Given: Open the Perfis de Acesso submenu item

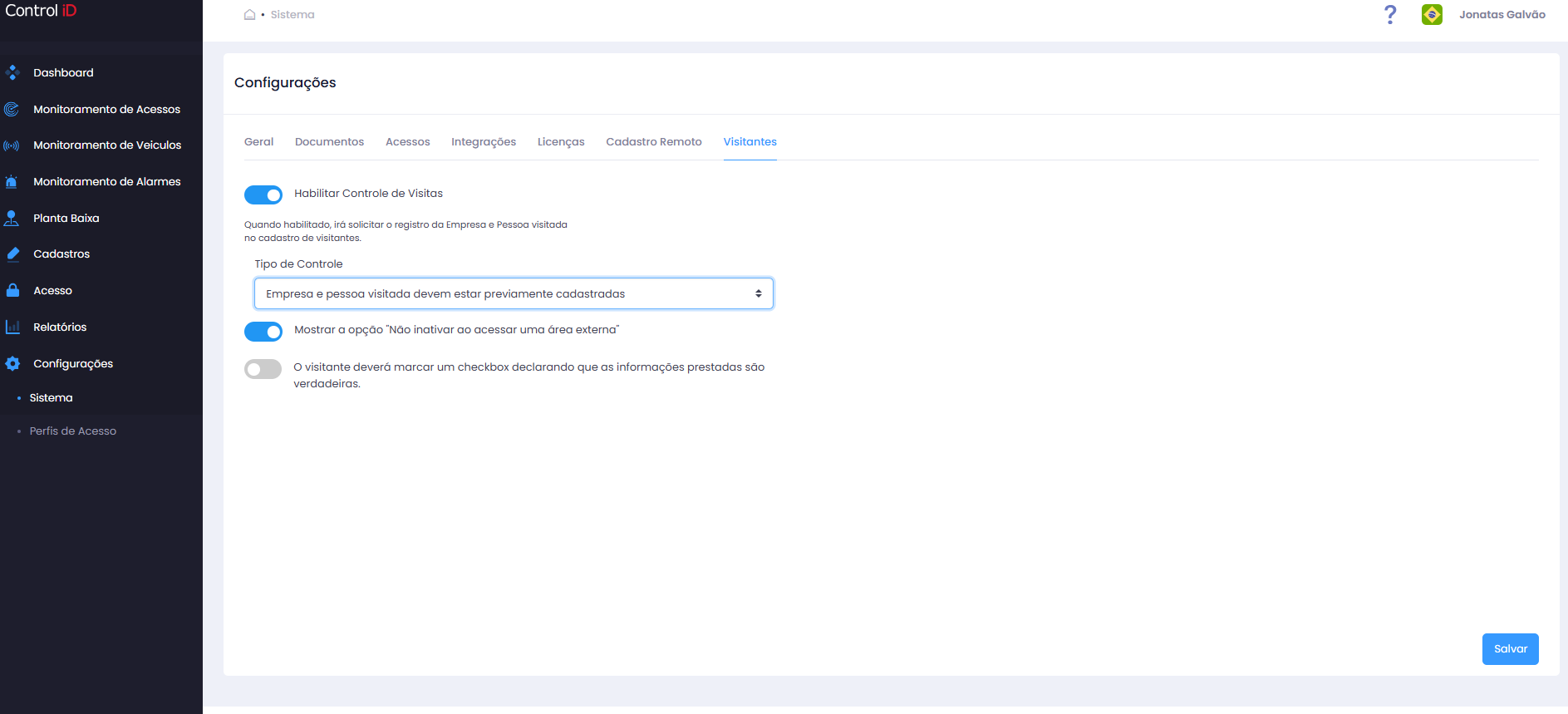Looking at the screenshot, I should pos(73,431).
